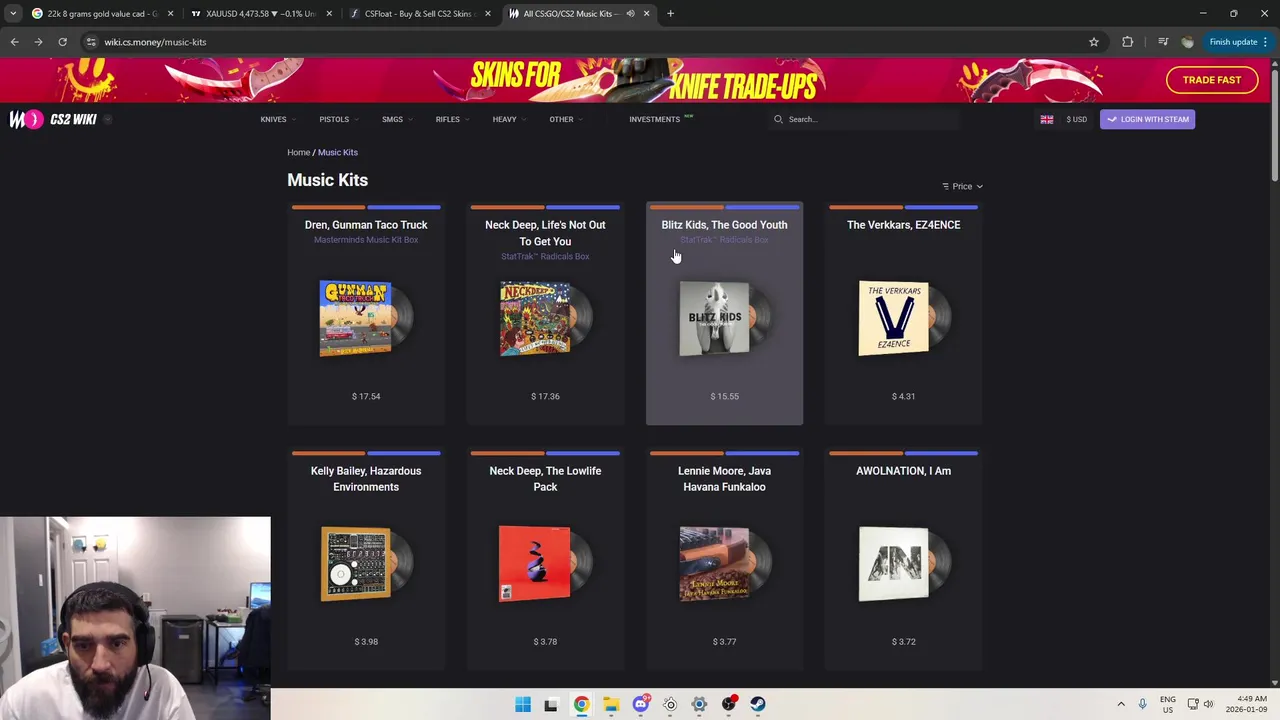Open the volume icon in tray

pyautogui.click(x=1208, y=704)
